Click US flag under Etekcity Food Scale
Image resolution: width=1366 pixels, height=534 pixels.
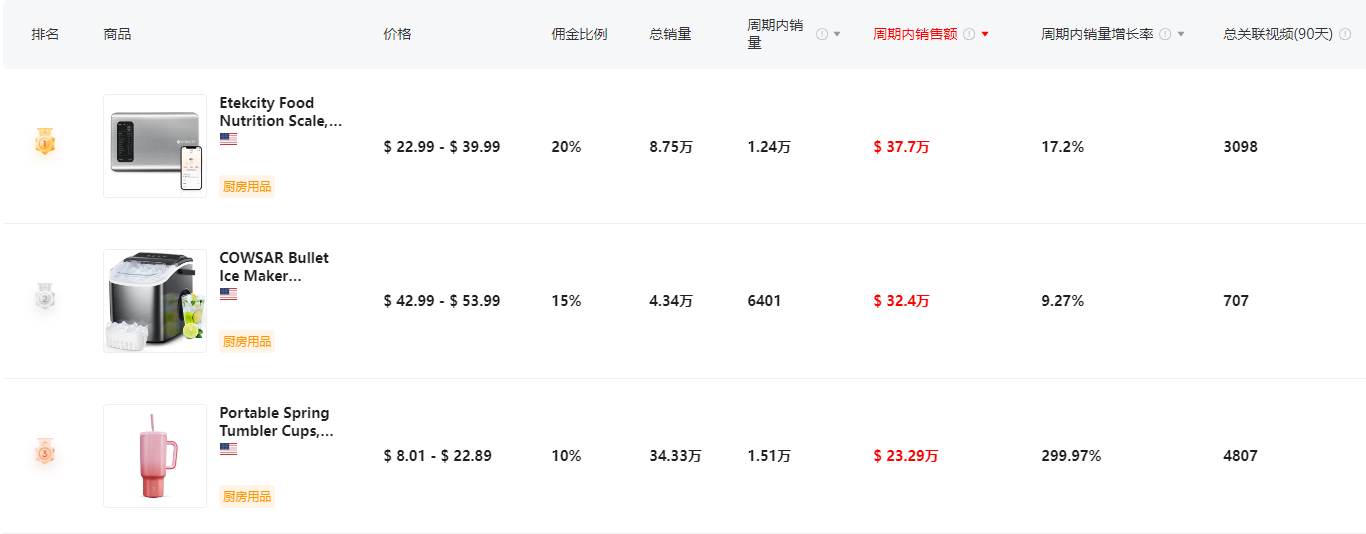click(228, 139)
